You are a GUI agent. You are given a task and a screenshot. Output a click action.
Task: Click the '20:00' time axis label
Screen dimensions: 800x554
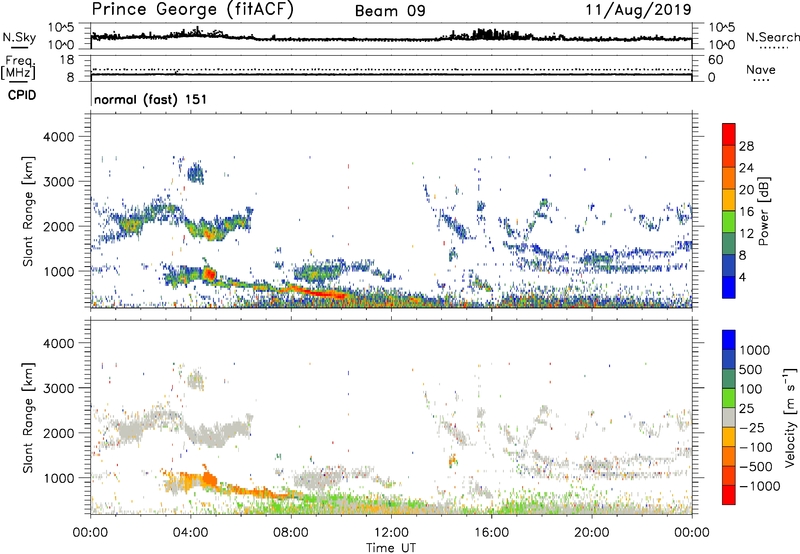pyautogui.click(x=592, y=533)
